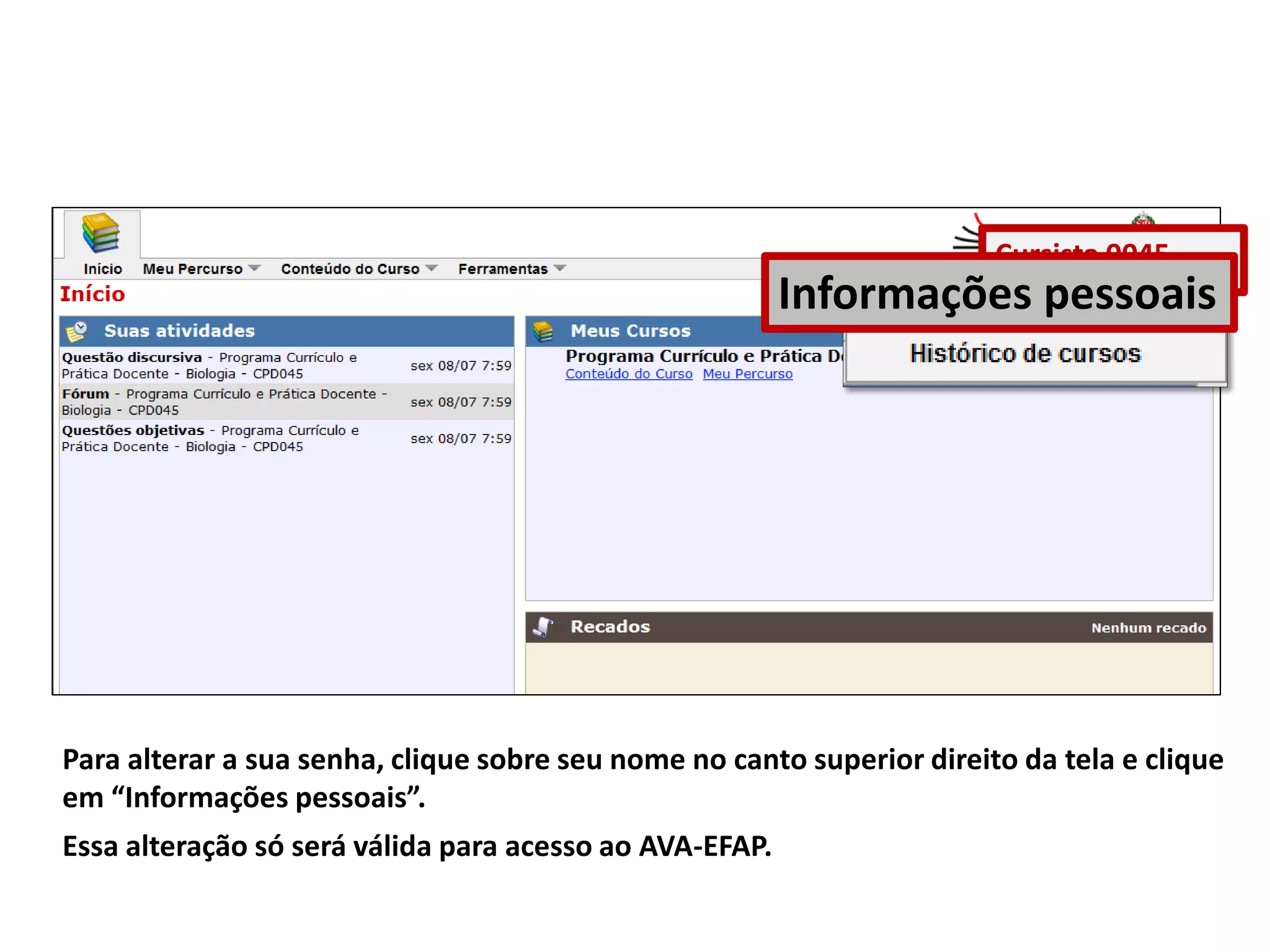The image size is (1270, 952).
Task: Choose Informações pessoais from the user menu
Action: [998, 294]
